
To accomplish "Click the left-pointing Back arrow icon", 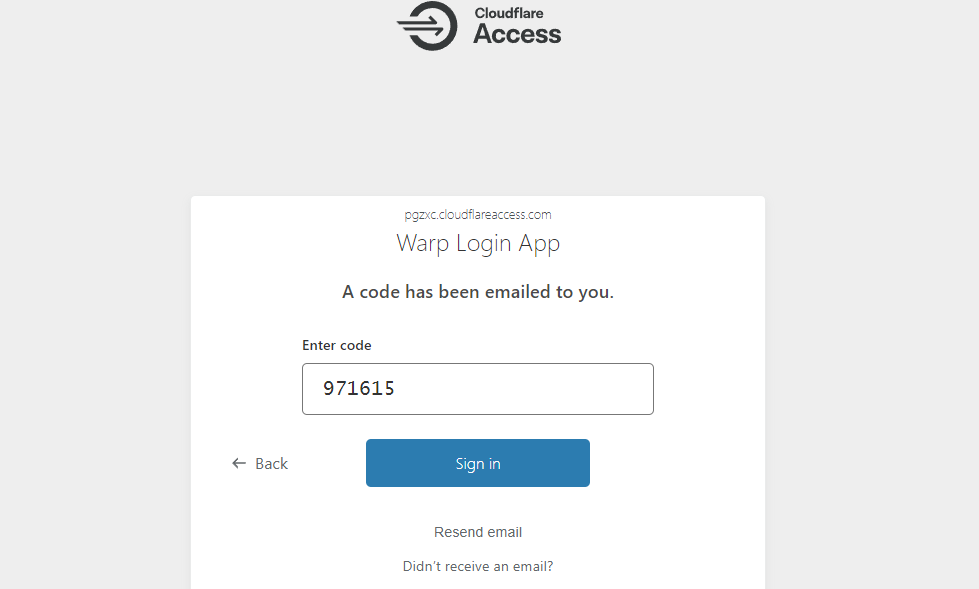I will tap(239, 463).
